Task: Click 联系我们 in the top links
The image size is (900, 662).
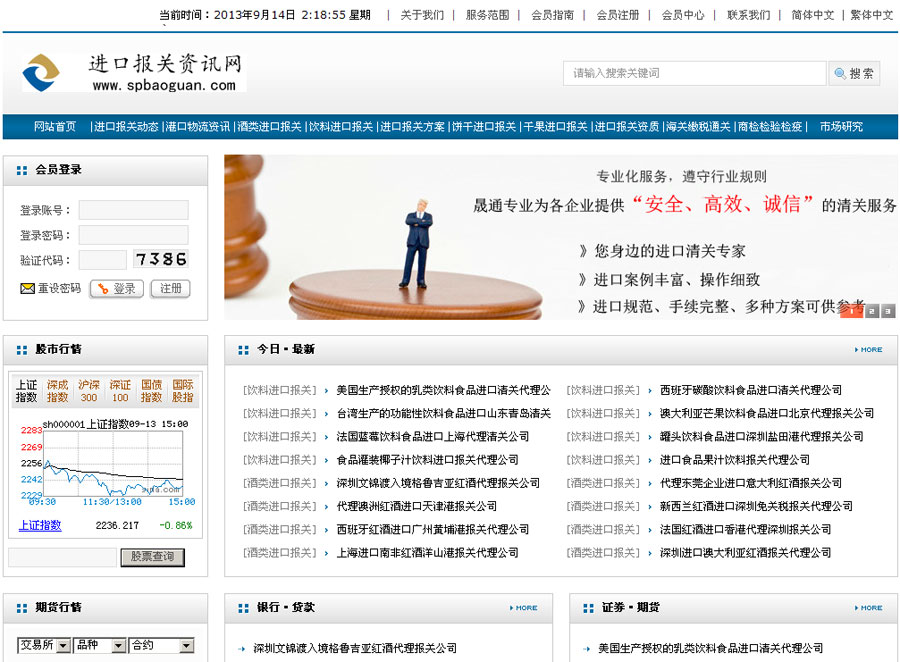Action: [748, 15]
